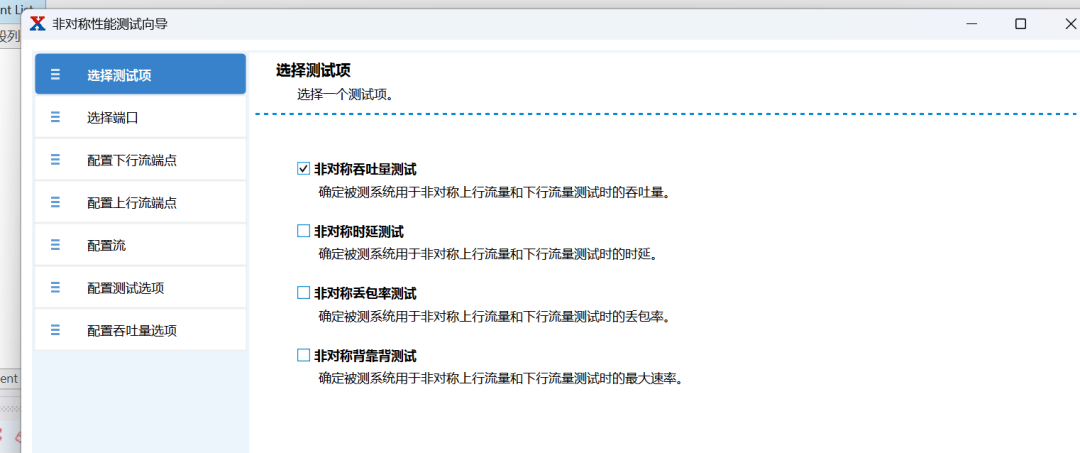1080x453 pixels.
Task: Minimize the wizard window
Action: point(969,23)
